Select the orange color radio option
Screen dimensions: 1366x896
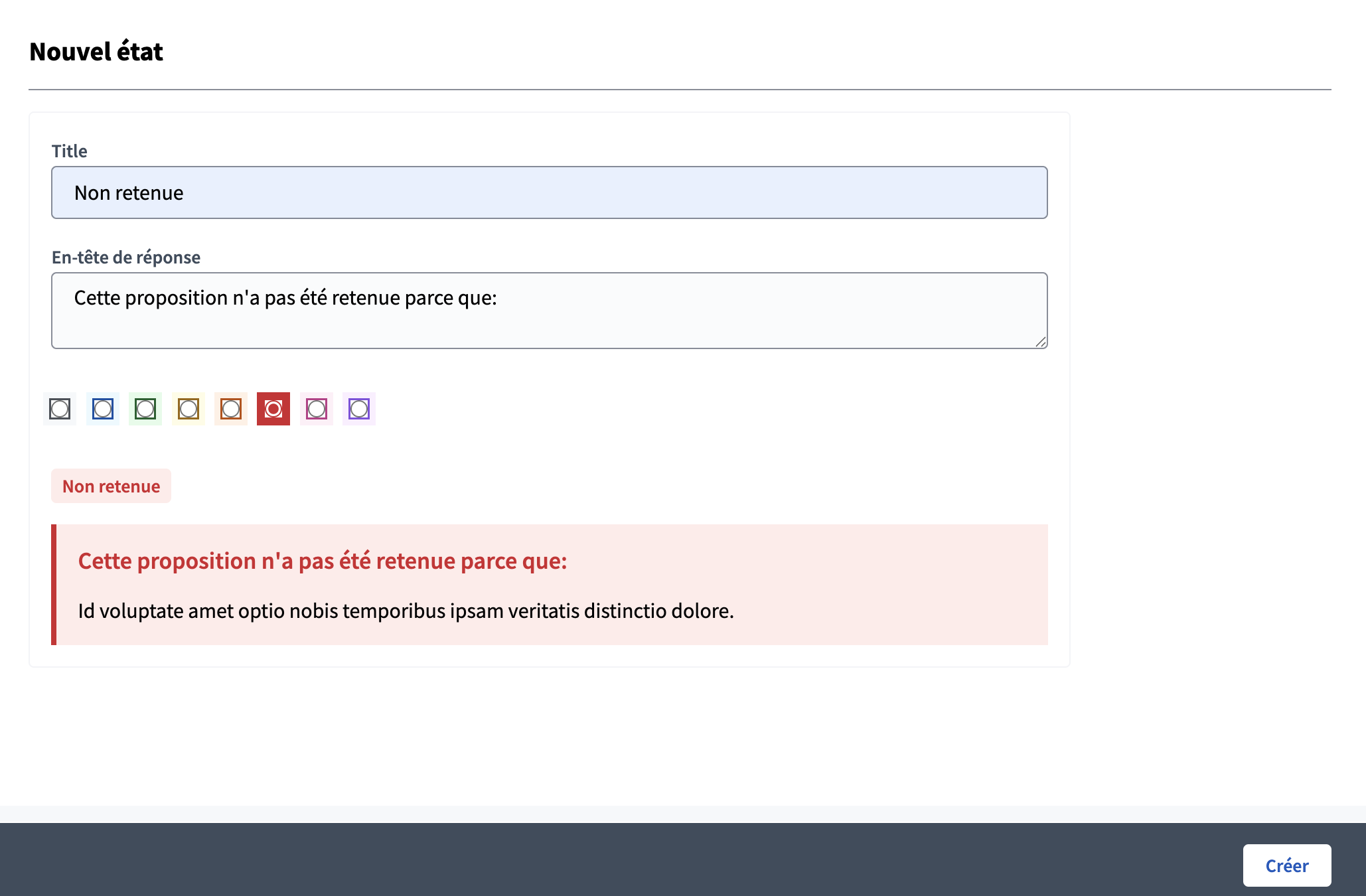[x=231, y=409]
